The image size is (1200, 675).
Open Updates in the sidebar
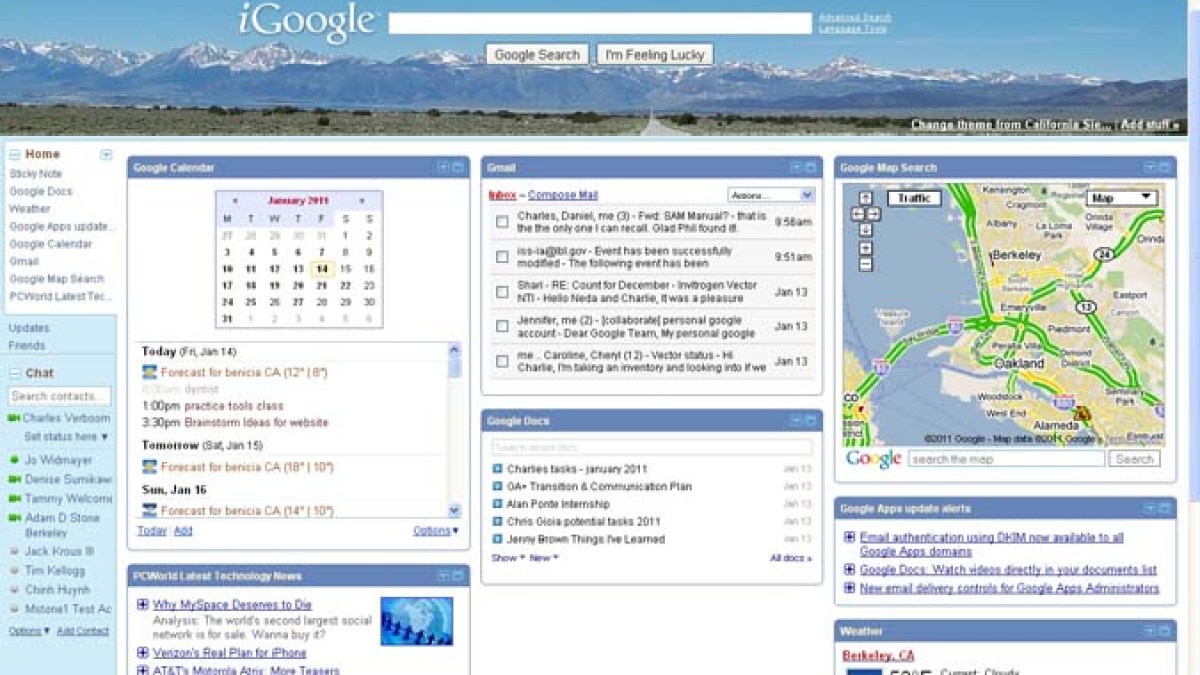coord(29,328)
